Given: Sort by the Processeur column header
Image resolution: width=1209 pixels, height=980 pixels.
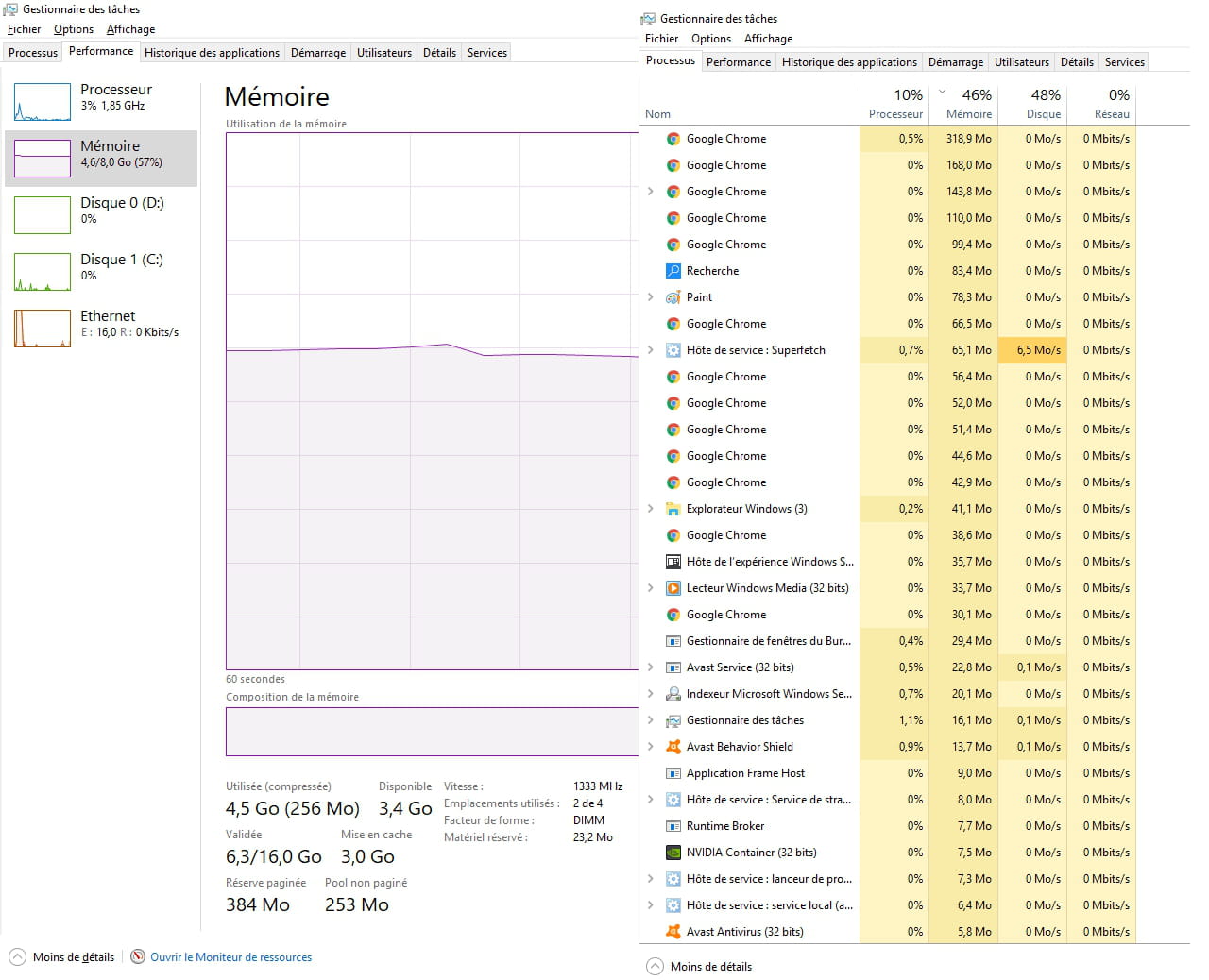Looking at the screenshot, I should pos(894,104).
